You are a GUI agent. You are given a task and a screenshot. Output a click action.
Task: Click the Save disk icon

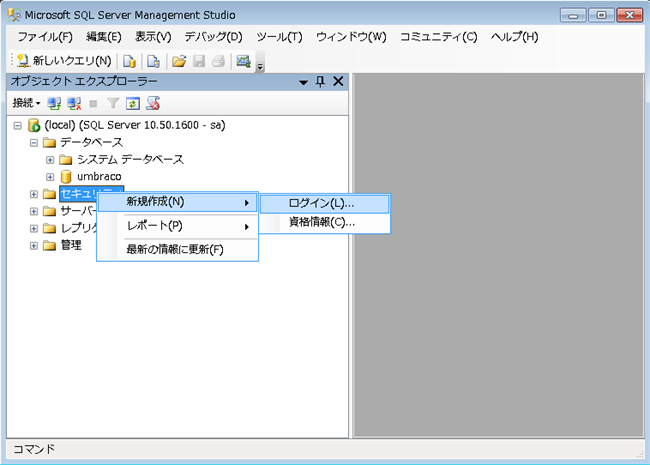tap(199, 61)
